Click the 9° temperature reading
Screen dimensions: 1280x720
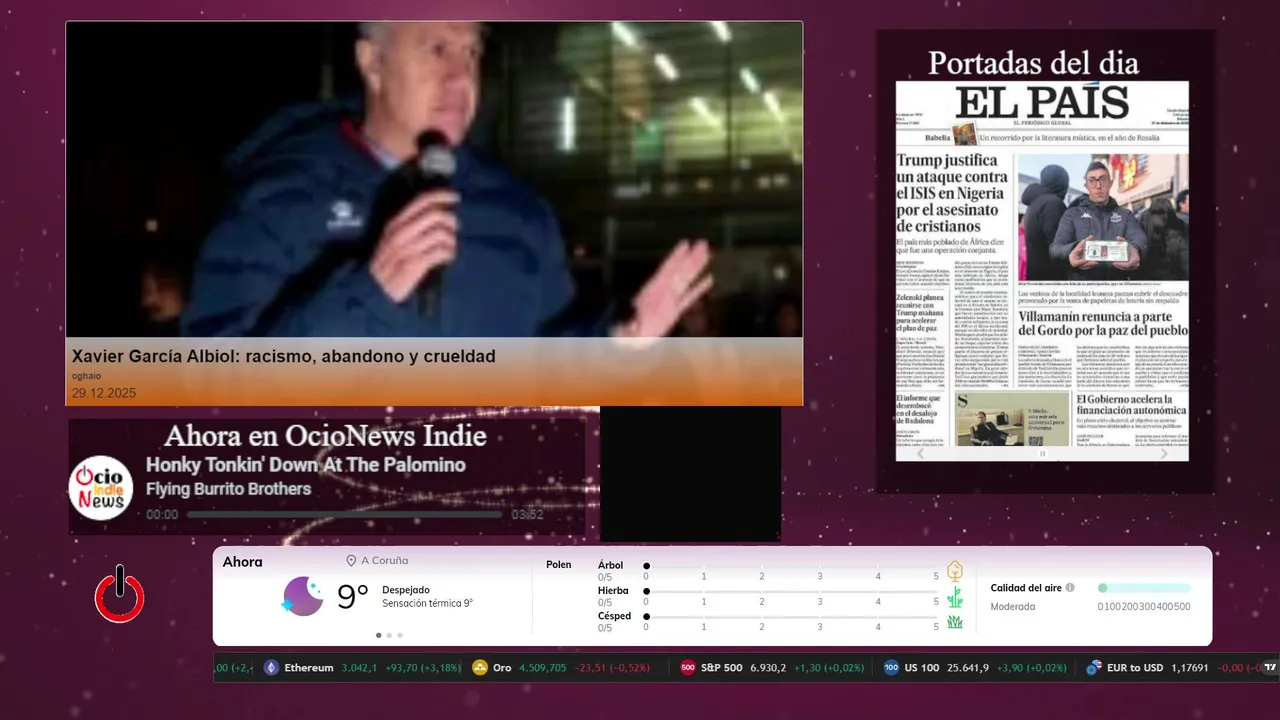(352, 597)
